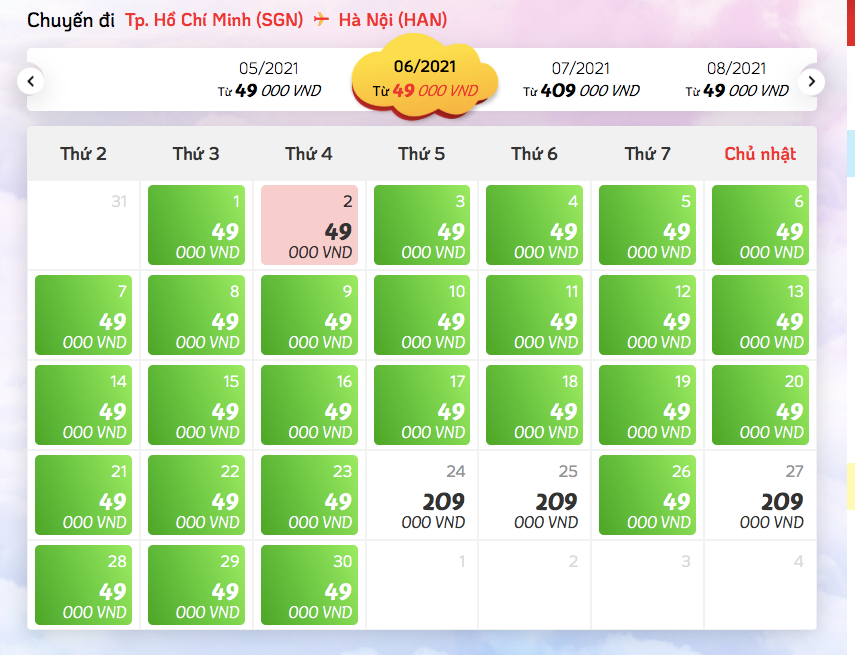Show later months with right arrow
Image resolution: width=855 pixels, height=655 pixels.
[x=811, y=81]
